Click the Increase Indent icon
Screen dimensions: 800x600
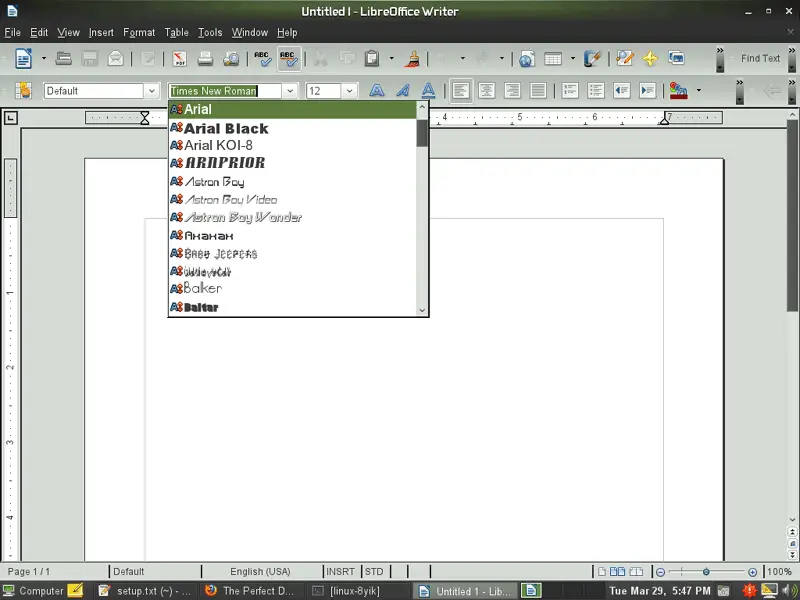pos(647,91)
